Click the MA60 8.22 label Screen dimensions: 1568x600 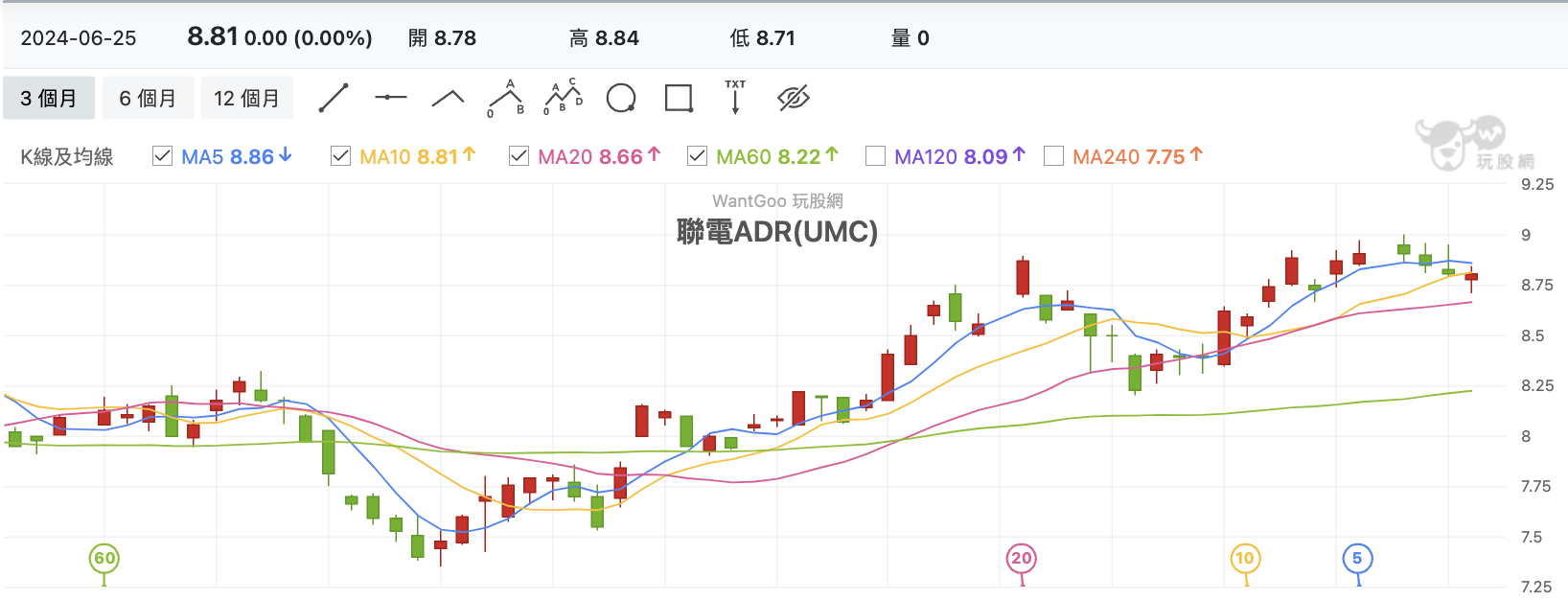[777, 156]
